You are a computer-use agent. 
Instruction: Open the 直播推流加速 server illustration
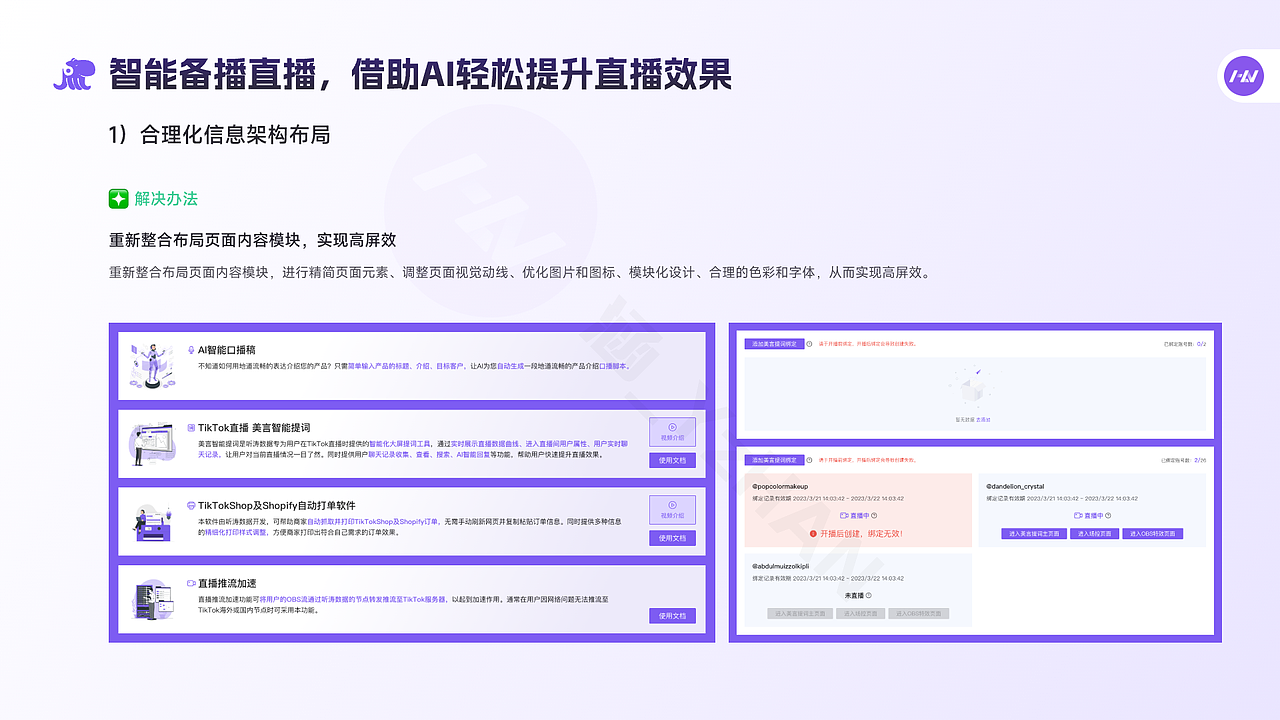(152, 599)
